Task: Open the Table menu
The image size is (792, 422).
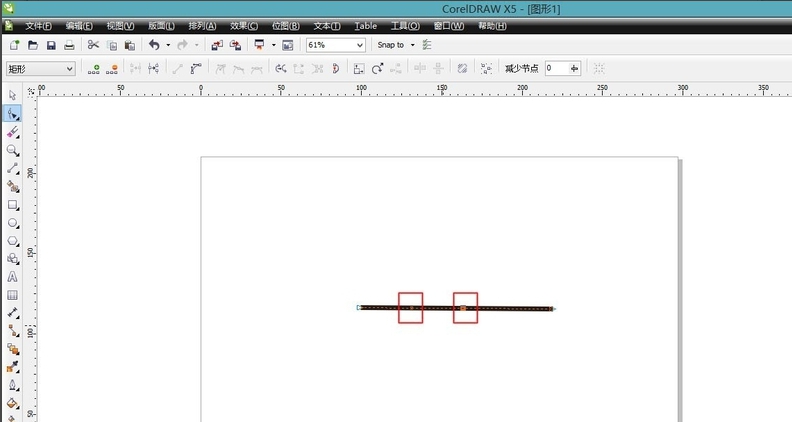Action: click(x=366, y=26)
